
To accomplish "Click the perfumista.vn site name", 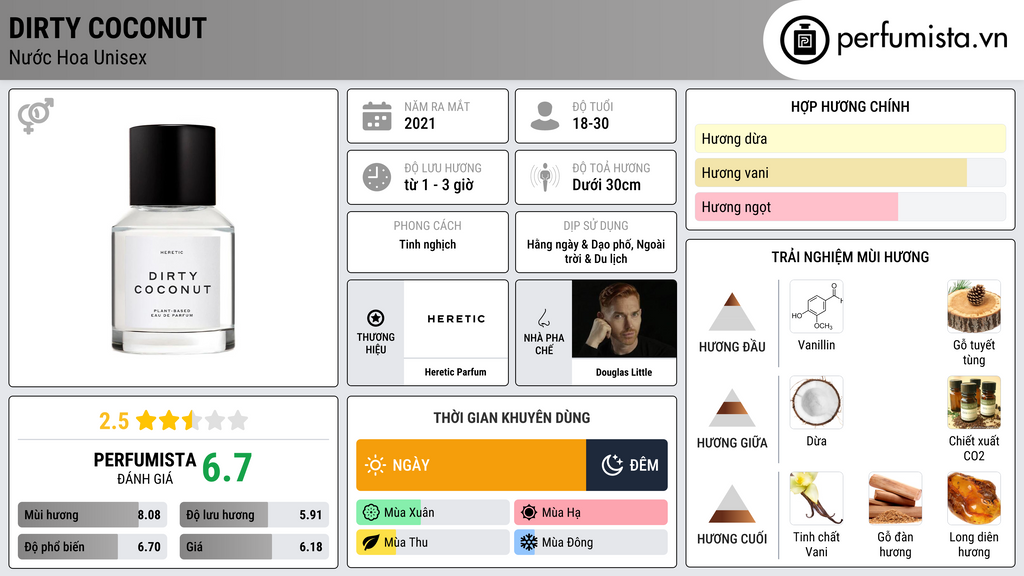I will tap(922, 39).
